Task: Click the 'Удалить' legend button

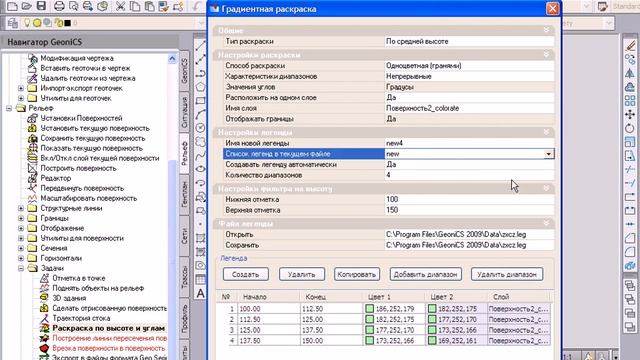Action: click(x=302, y=274)
